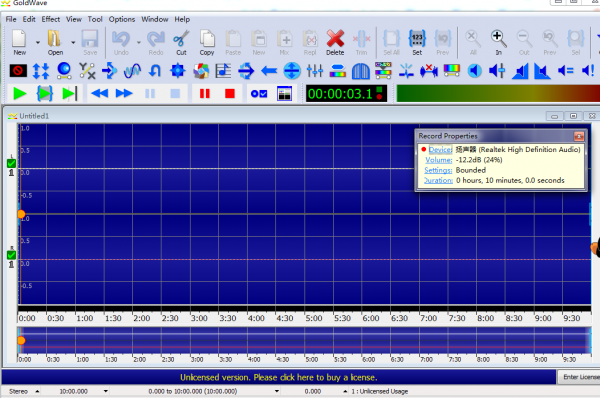Open the Stereo channel dropdown in status bar
Image resolution: width=600 pixels, height=398 pixels.
[x=37, y=391]
